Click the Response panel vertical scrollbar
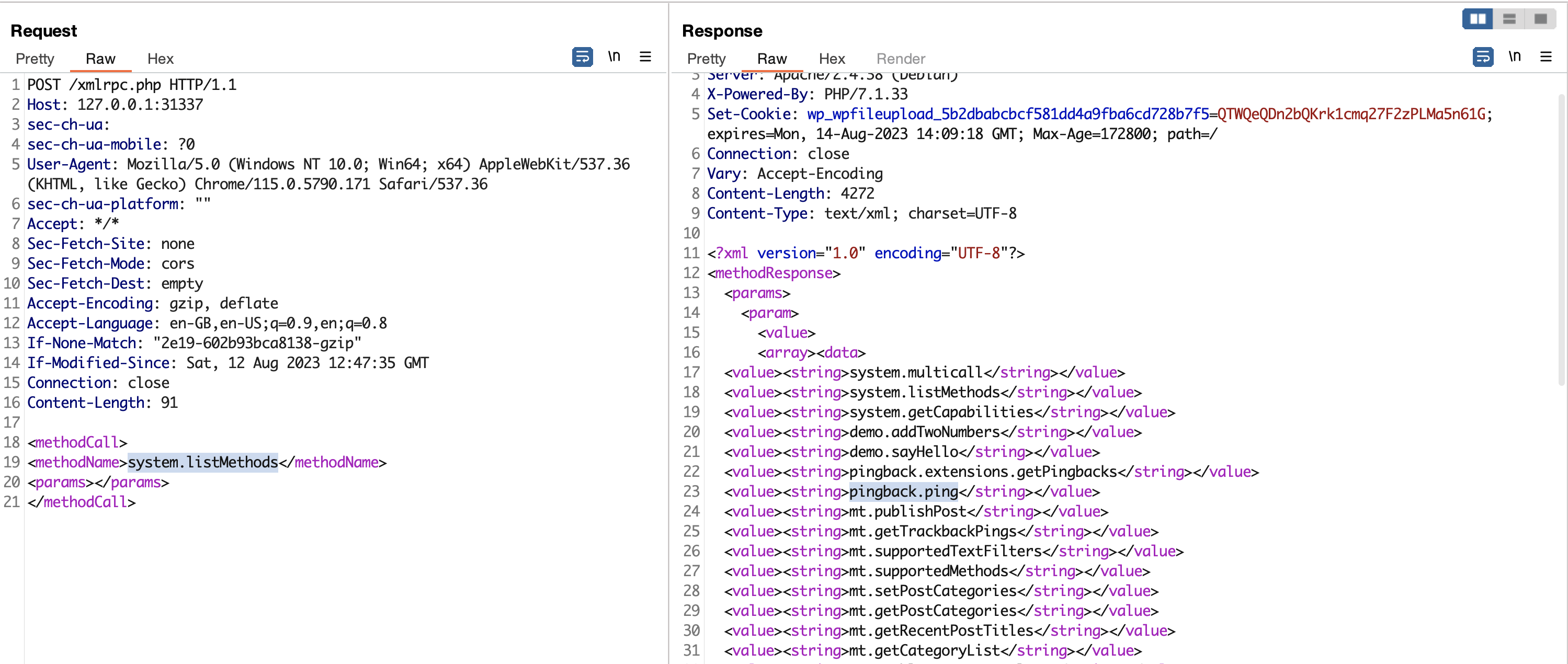Image resolution: width=1568 pixels, height=664 pixels. (1561, 239)
